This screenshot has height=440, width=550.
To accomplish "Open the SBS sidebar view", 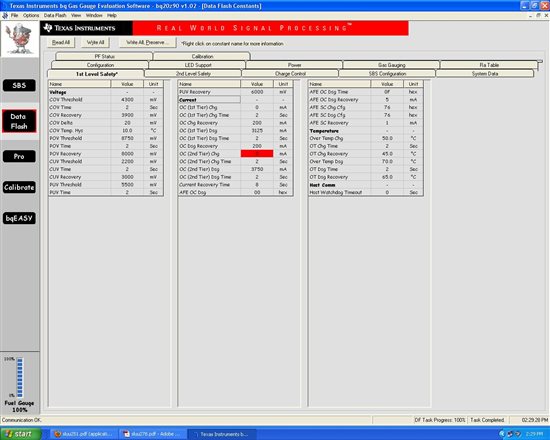I will [x=19, y=85].
